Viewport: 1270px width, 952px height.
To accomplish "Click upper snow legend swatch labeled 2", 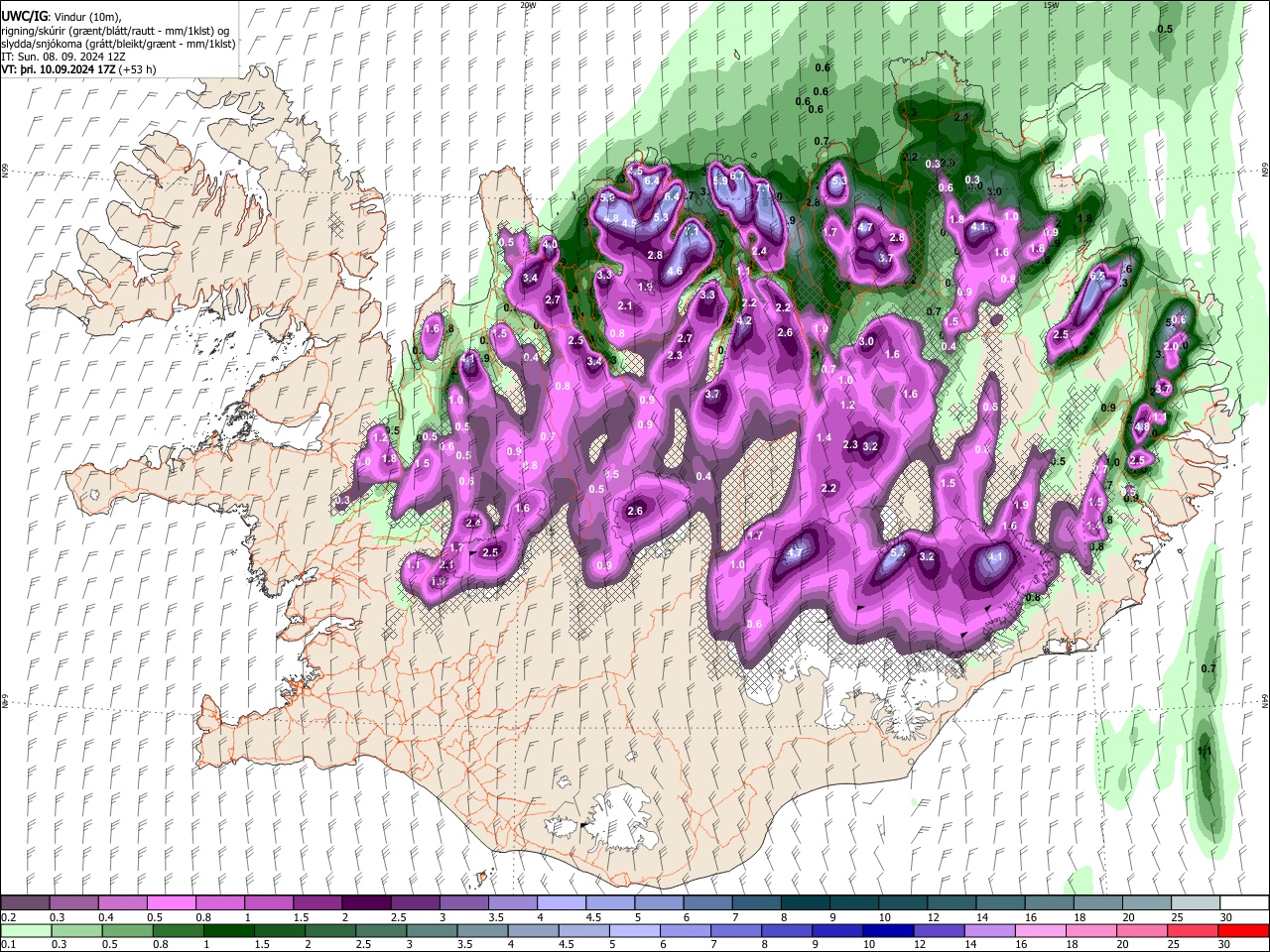I will click(365, 902).
